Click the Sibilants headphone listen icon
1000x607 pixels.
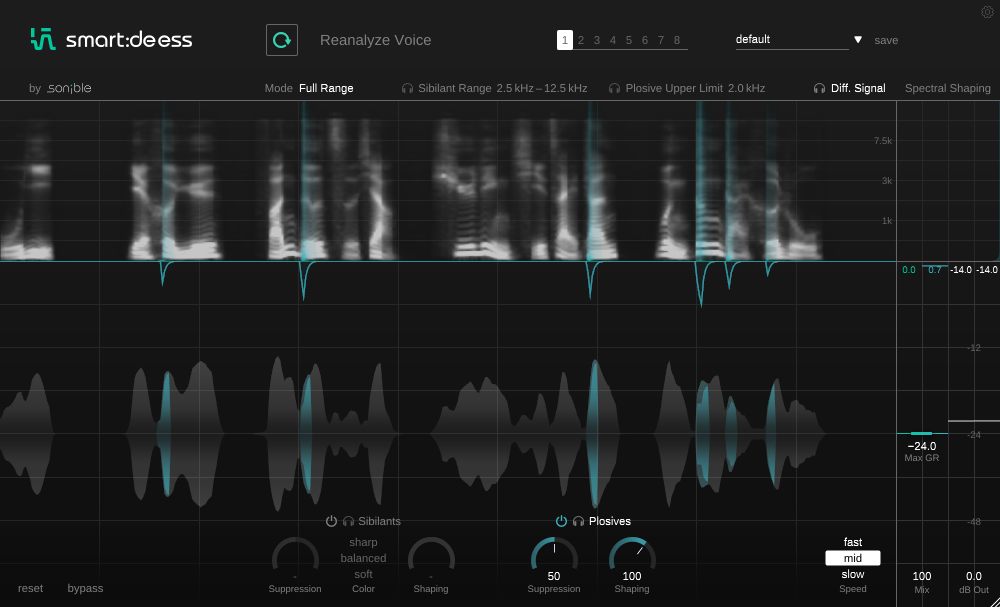click(348, 521)
